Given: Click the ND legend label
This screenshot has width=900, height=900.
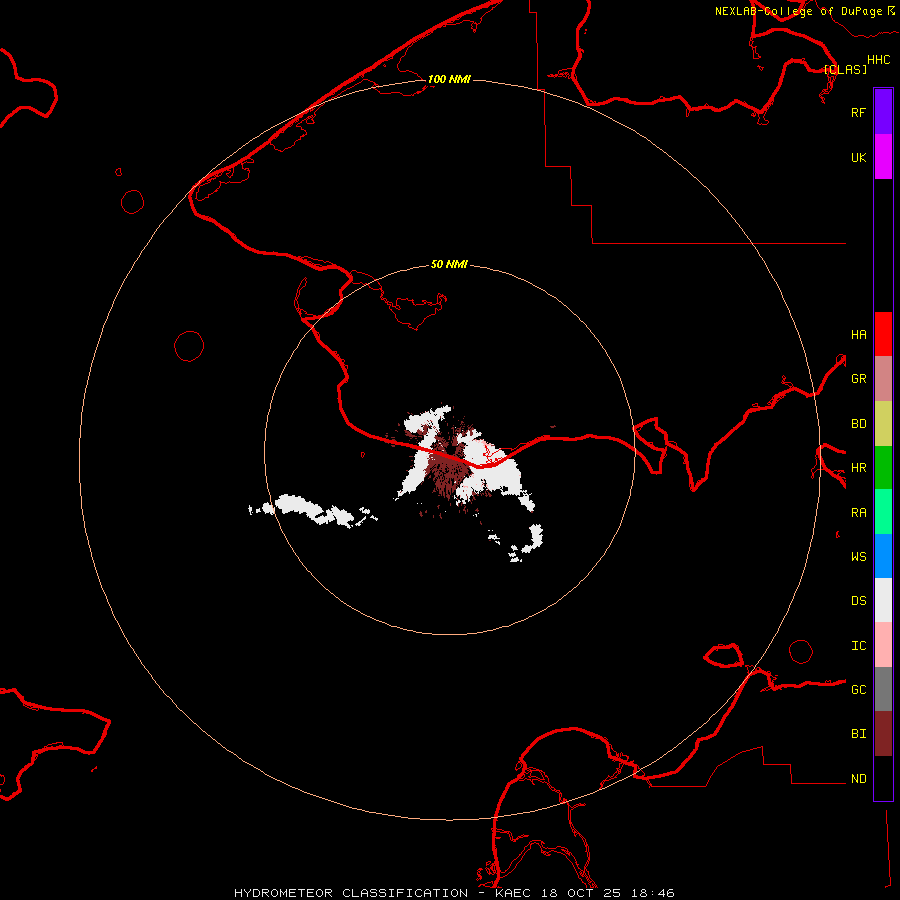Looking at the screenshot, I should click(859, 779).
